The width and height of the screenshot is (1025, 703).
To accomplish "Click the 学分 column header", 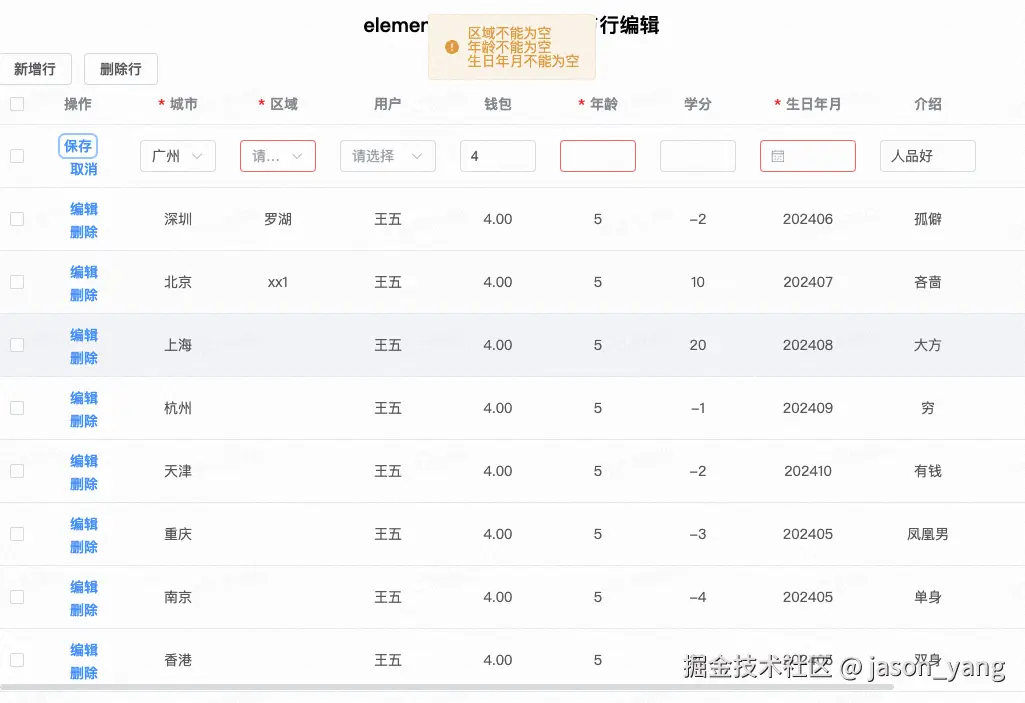I will 697,104.
